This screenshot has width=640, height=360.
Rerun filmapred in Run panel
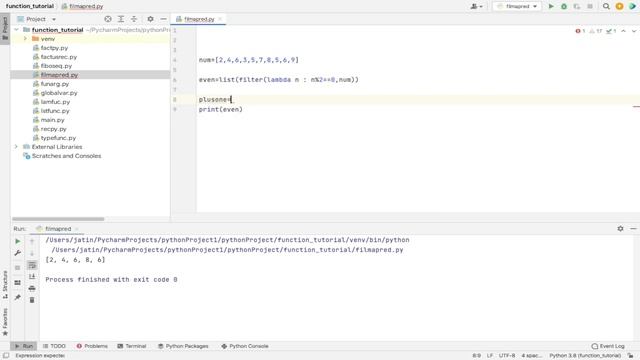tap(18, 241)
